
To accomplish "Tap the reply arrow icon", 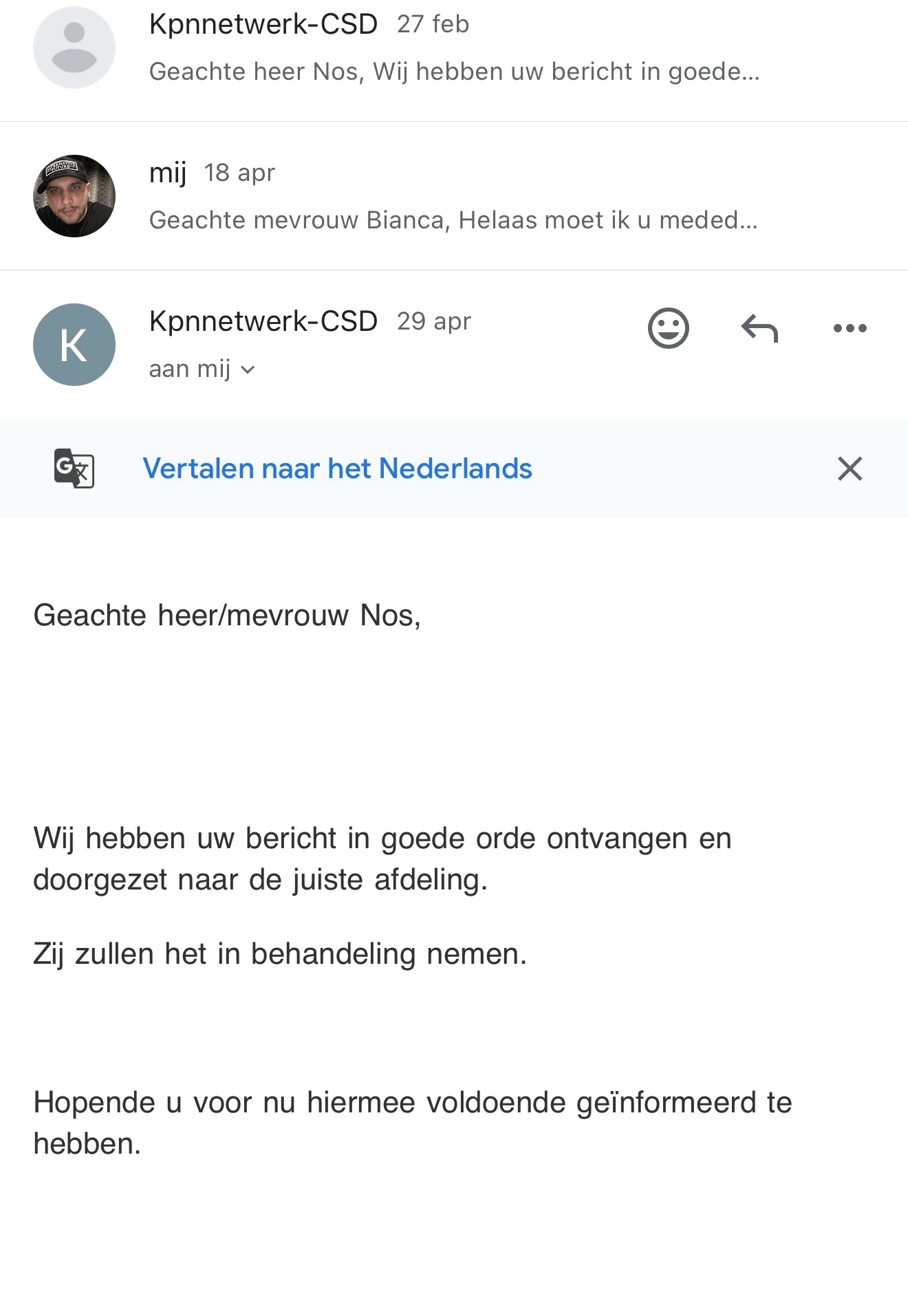I will click(x=759, y=328).
